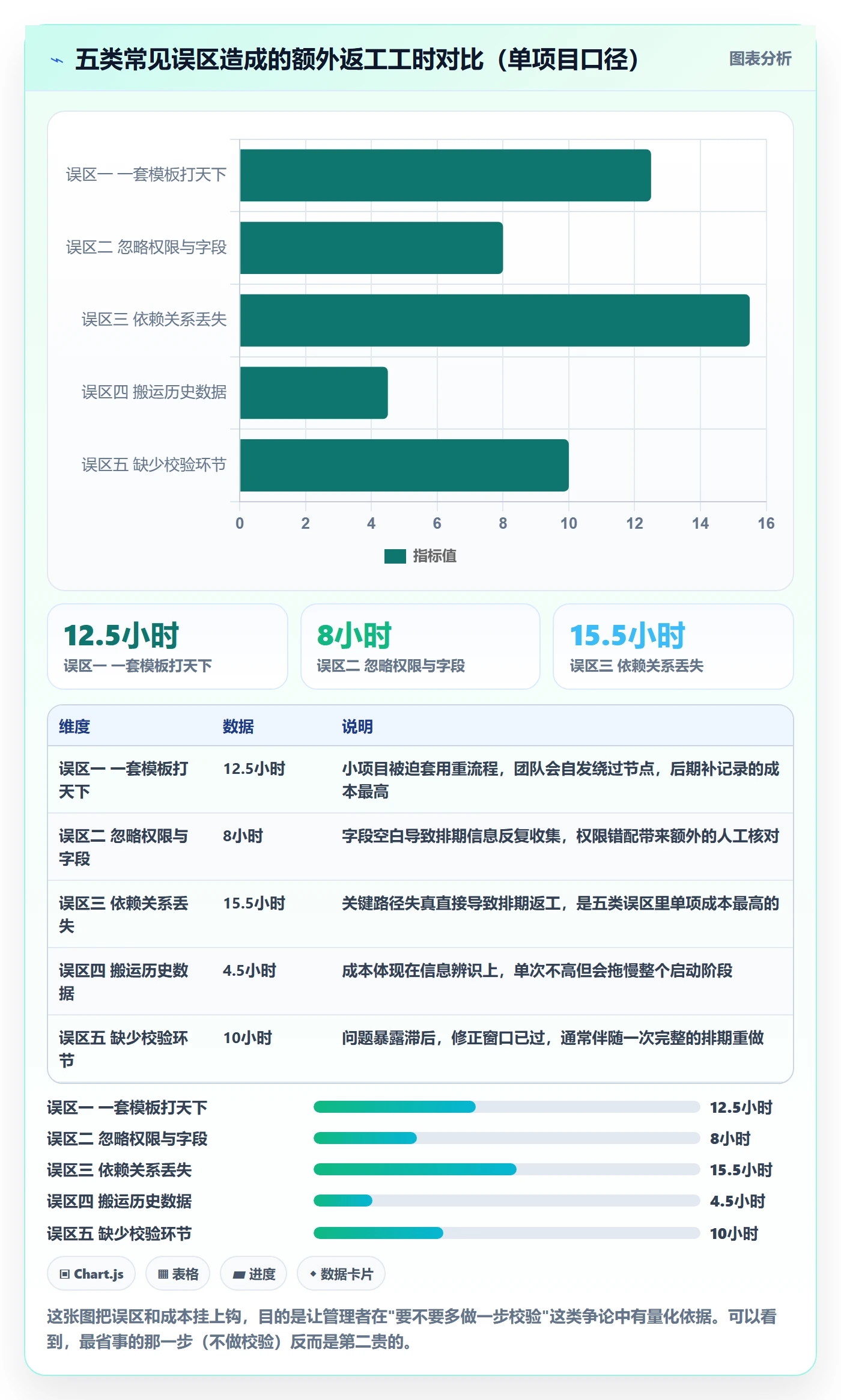Click the 误区三 progress bar
The image size is (841, 1400).
506,1169
